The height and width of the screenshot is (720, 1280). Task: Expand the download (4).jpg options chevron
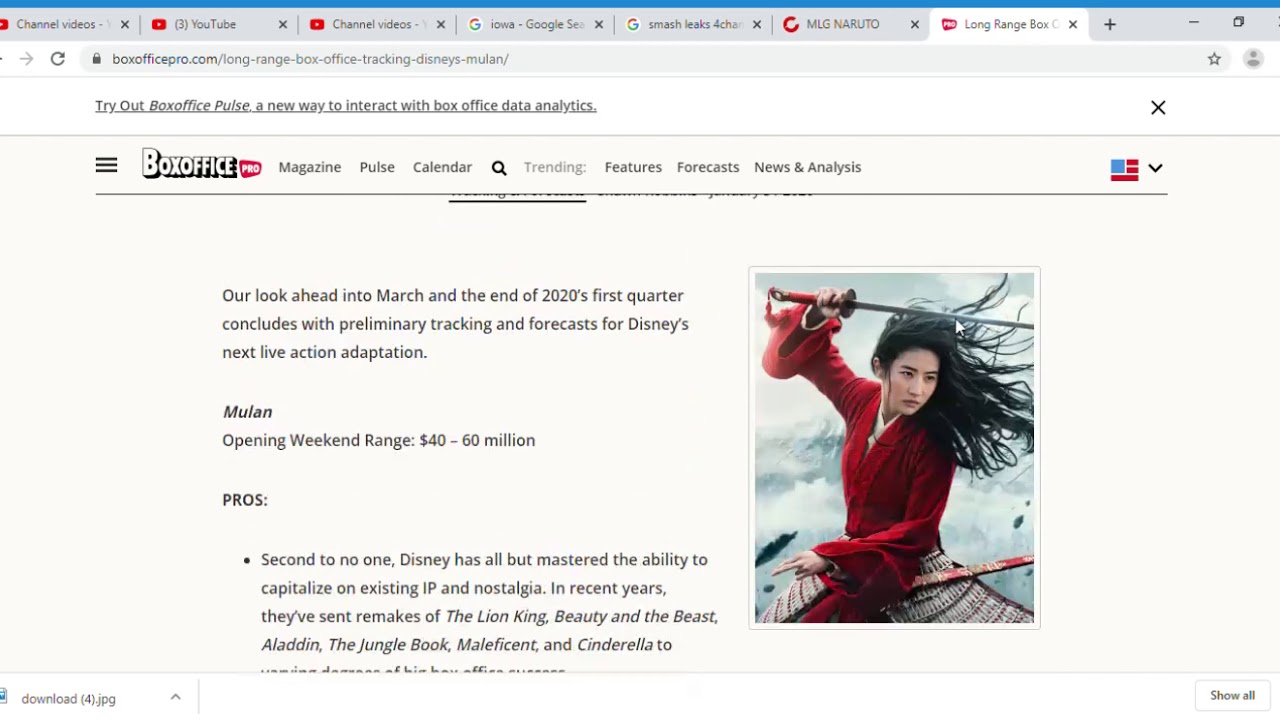pos(175,697)
